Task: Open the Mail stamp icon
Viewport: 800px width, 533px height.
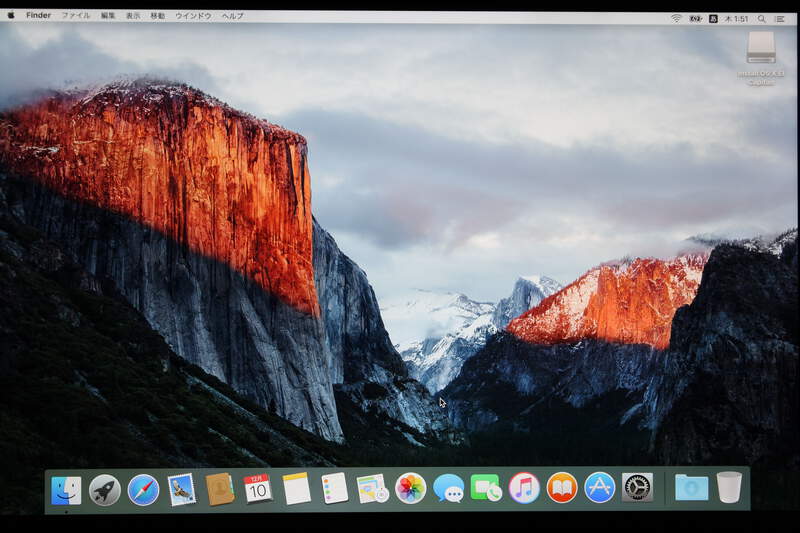Action: point(181,489)
